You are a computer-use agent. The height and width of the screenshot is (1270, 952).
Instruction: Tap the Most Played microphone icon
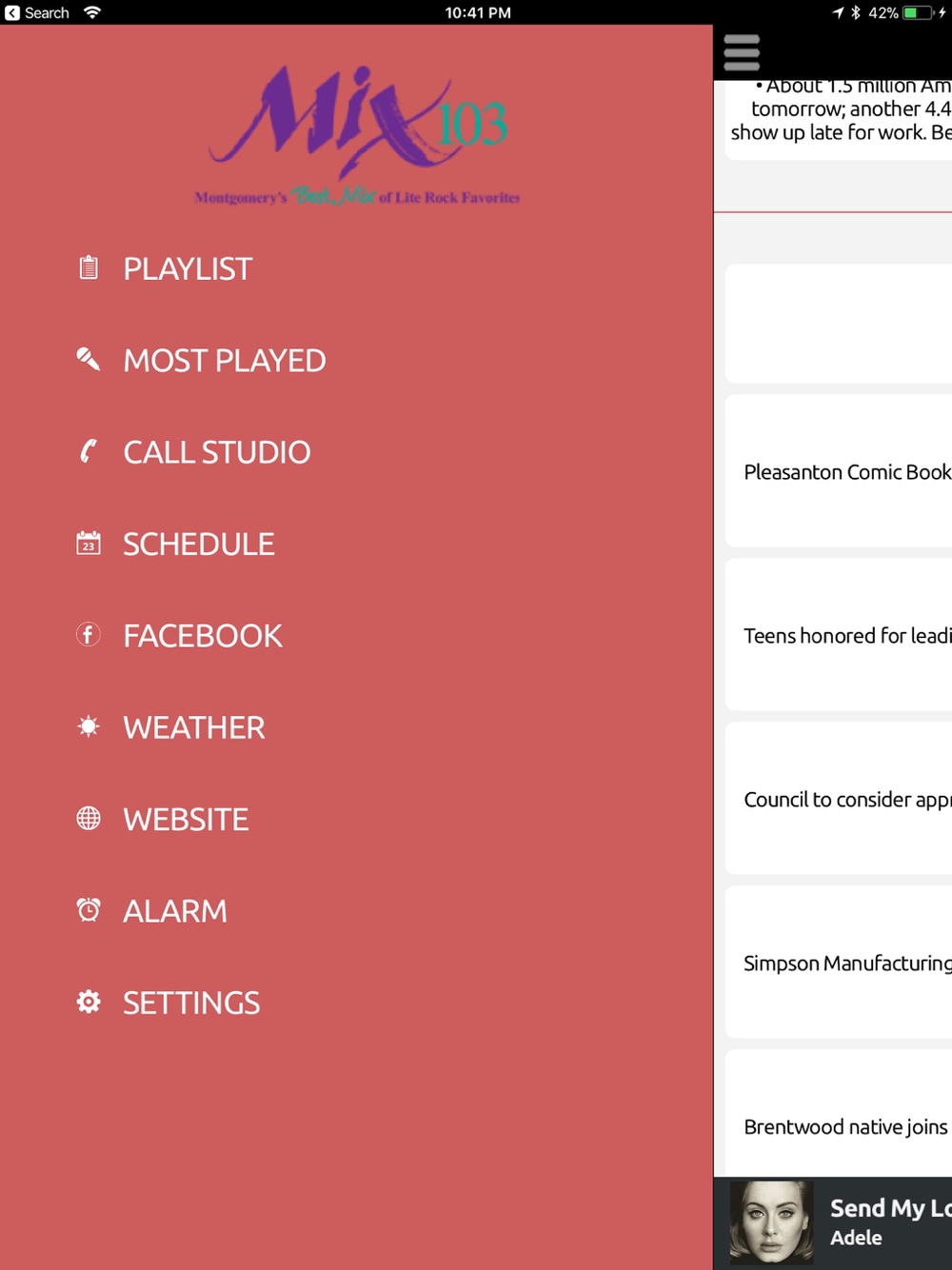(89, 359)
